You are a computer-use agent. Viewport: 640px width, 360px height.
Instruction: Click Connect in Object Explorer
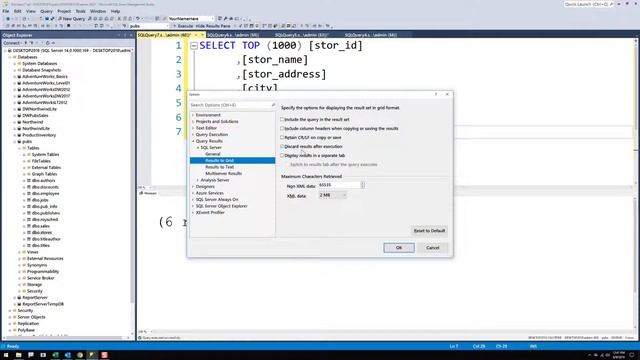pos(12,43)
